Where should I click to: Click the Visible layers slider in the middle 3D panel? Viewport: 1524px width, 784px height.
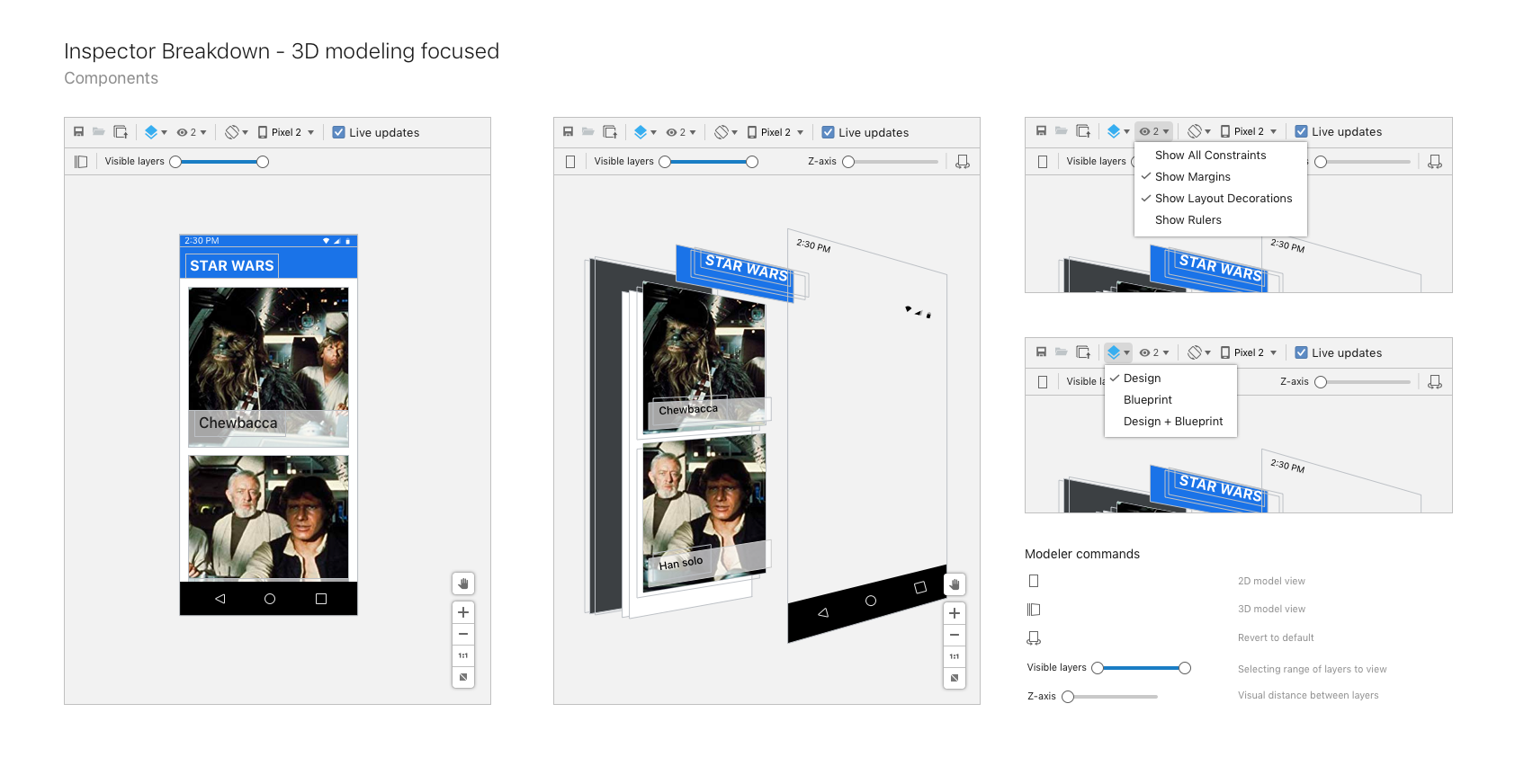coord(708,162)
